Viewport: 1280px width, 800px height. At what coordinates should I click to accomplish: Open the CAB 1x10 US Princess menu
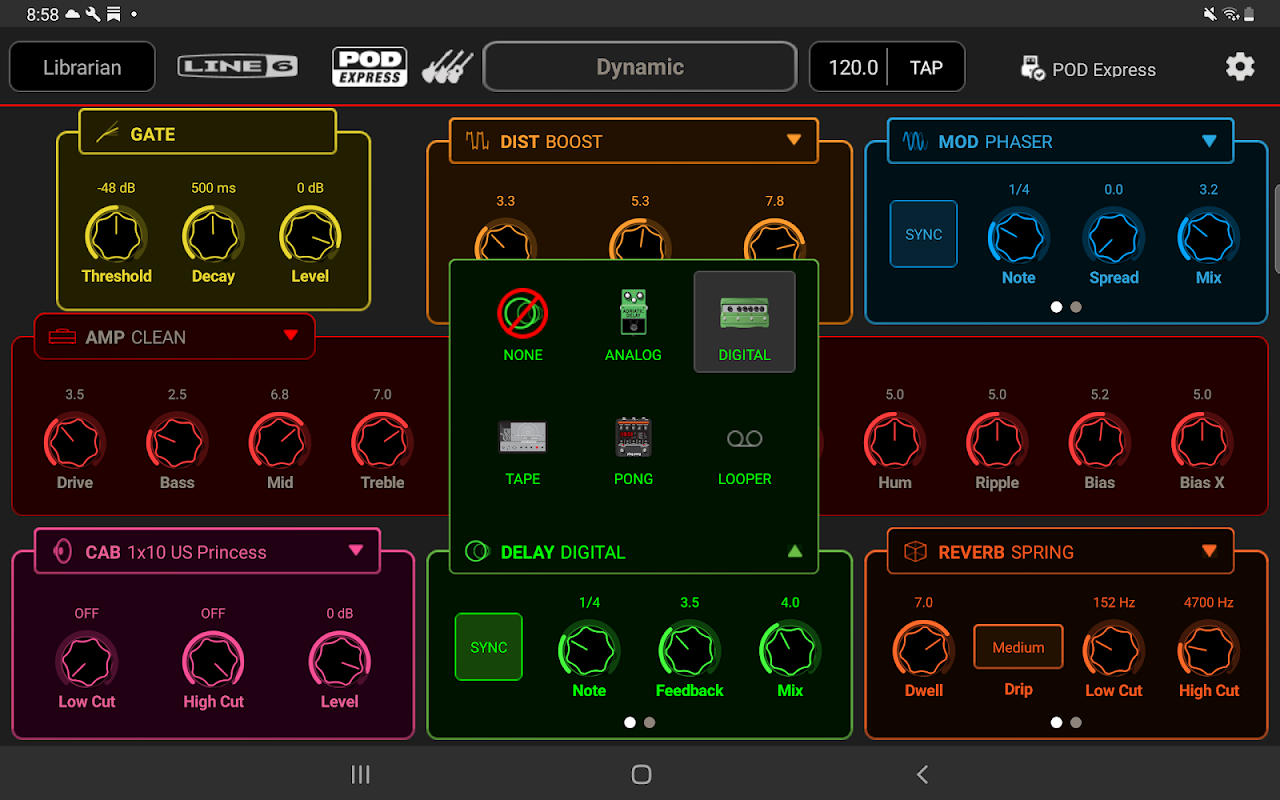tap(356, 551)
